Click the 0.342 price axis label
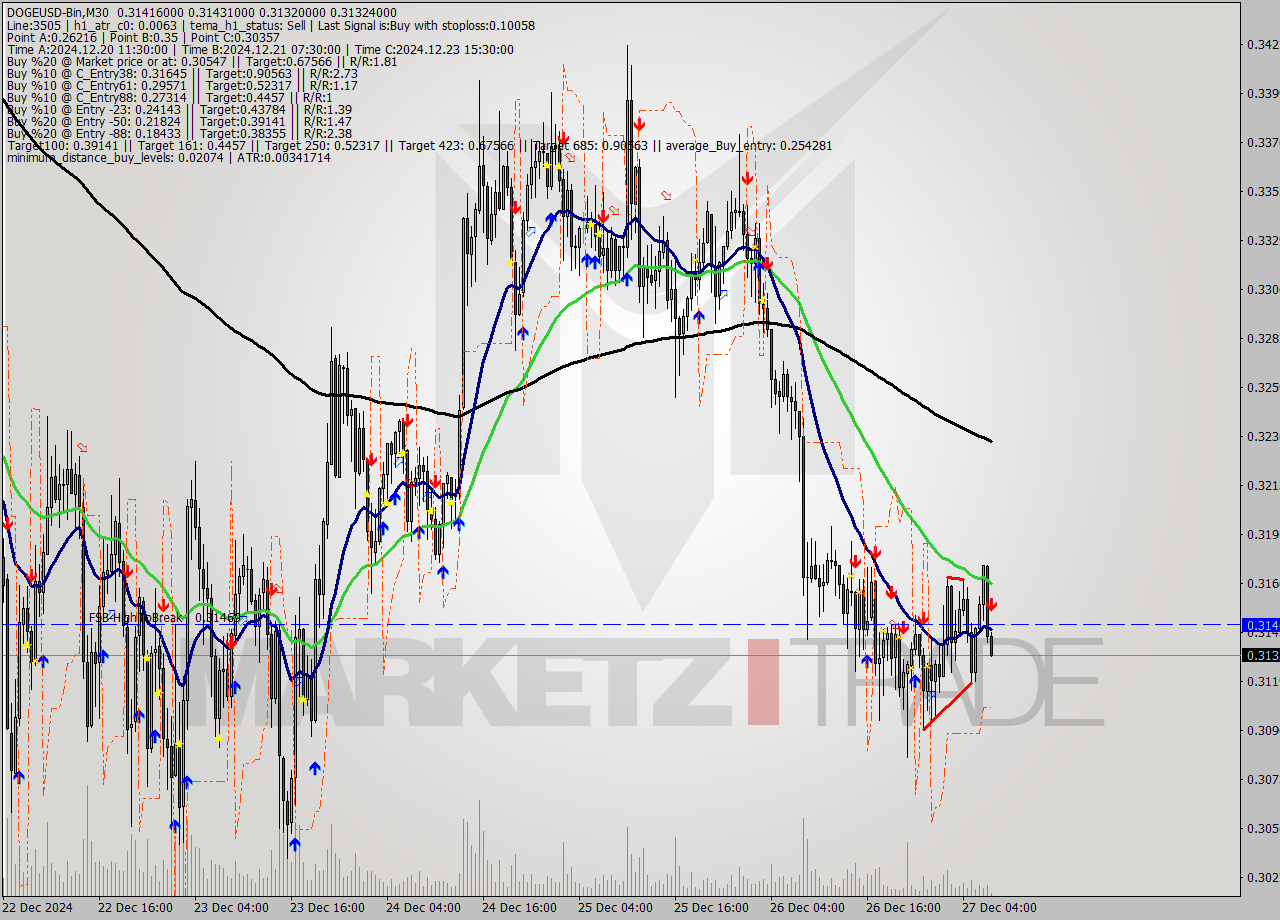1280x920 pixels. pyautogui.click(x=1262, y=44)
